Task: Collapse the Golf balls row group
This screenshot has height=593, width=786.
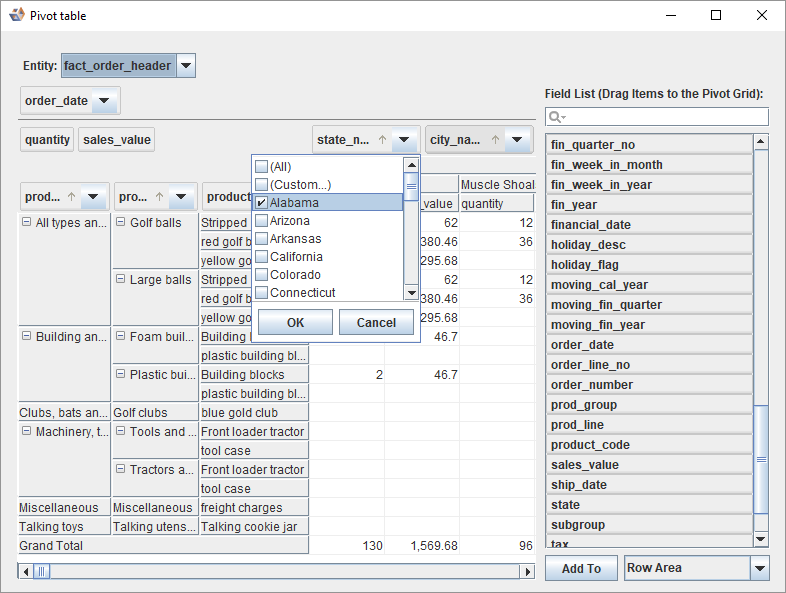Action: point(120,223)
